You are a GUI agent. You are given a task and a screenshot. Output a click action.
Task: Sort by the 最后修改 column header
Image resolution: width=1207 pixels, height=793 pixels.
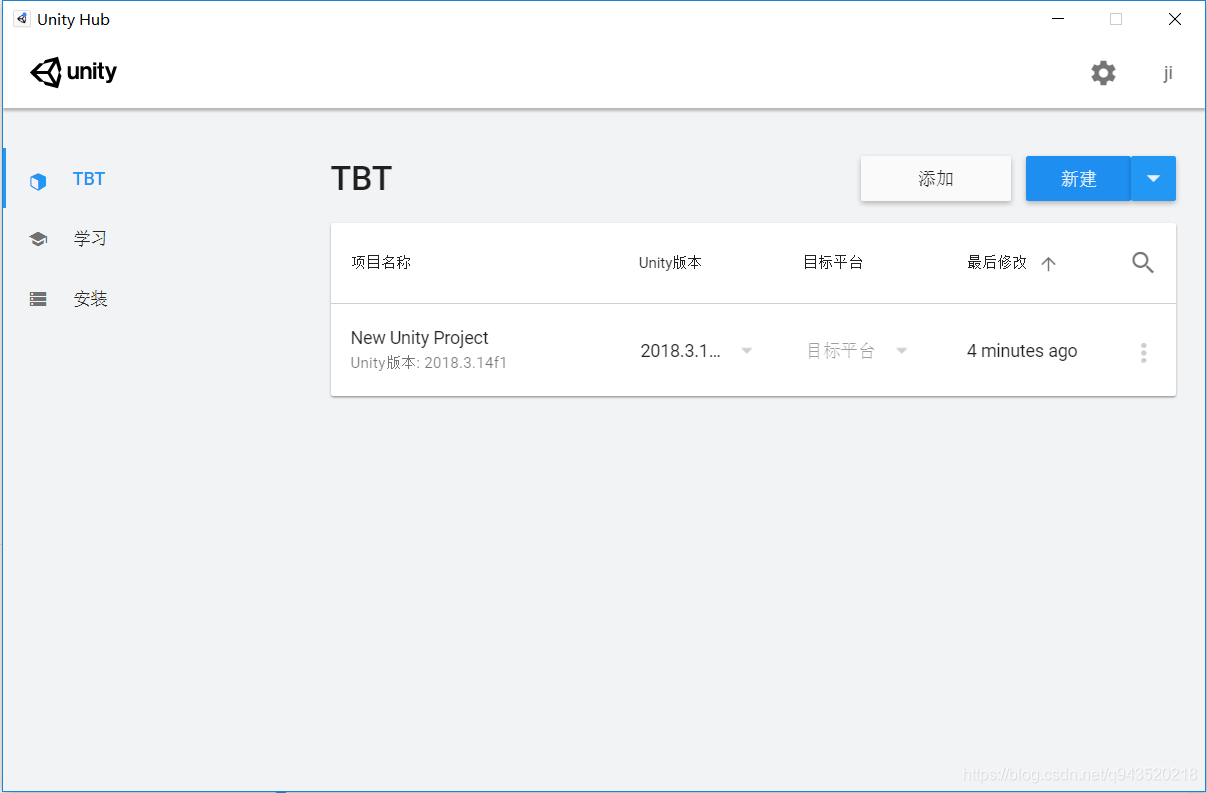point(997,263)
